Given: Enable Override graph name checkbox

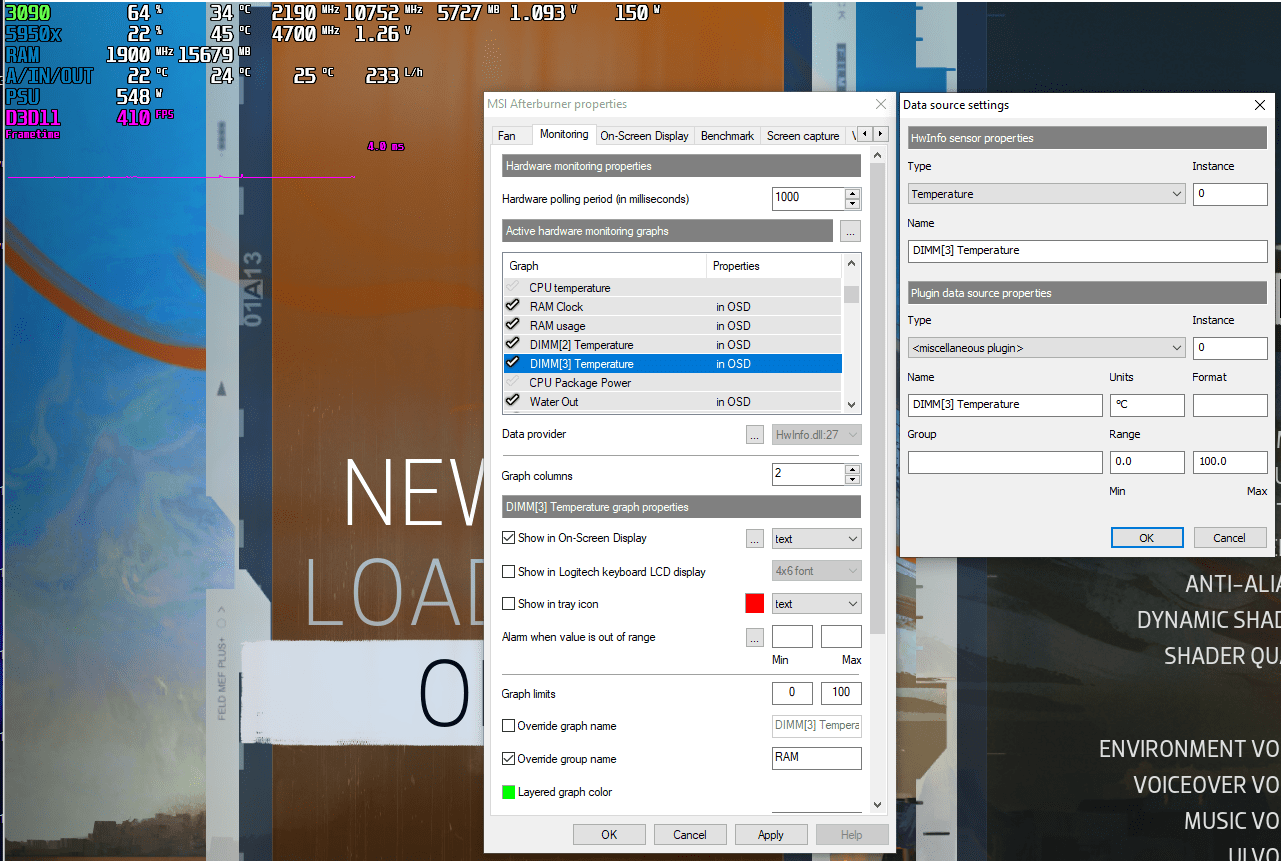Looking at the screenshot, I should (509, 726).
